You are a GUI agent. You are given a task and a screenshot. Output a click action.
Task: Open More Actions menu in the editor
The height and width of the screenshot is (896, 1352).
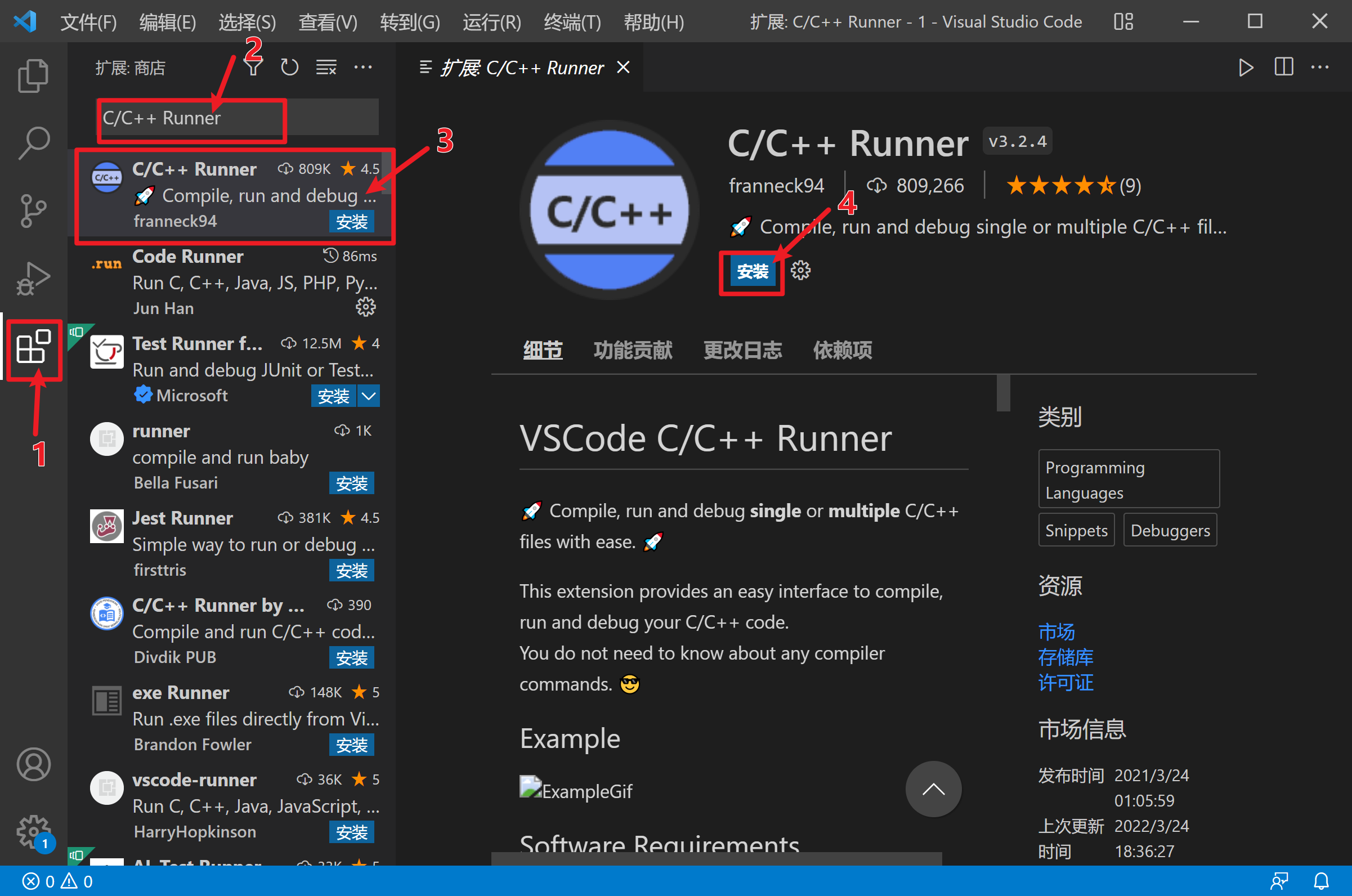[1320, 67]
